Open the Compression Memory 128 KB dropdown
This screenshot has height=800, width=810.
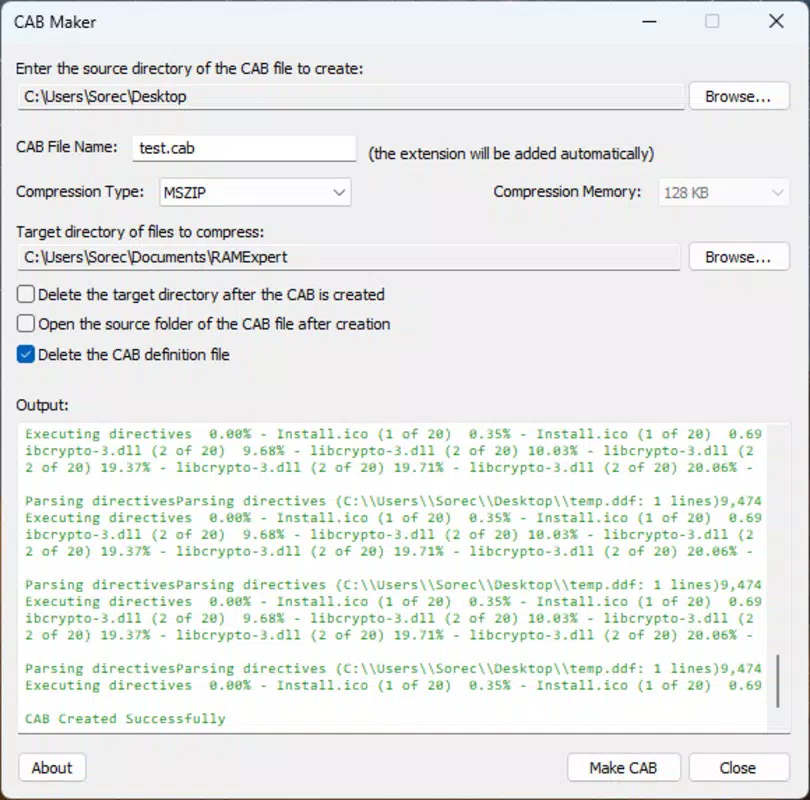click(x=723, y=193)
